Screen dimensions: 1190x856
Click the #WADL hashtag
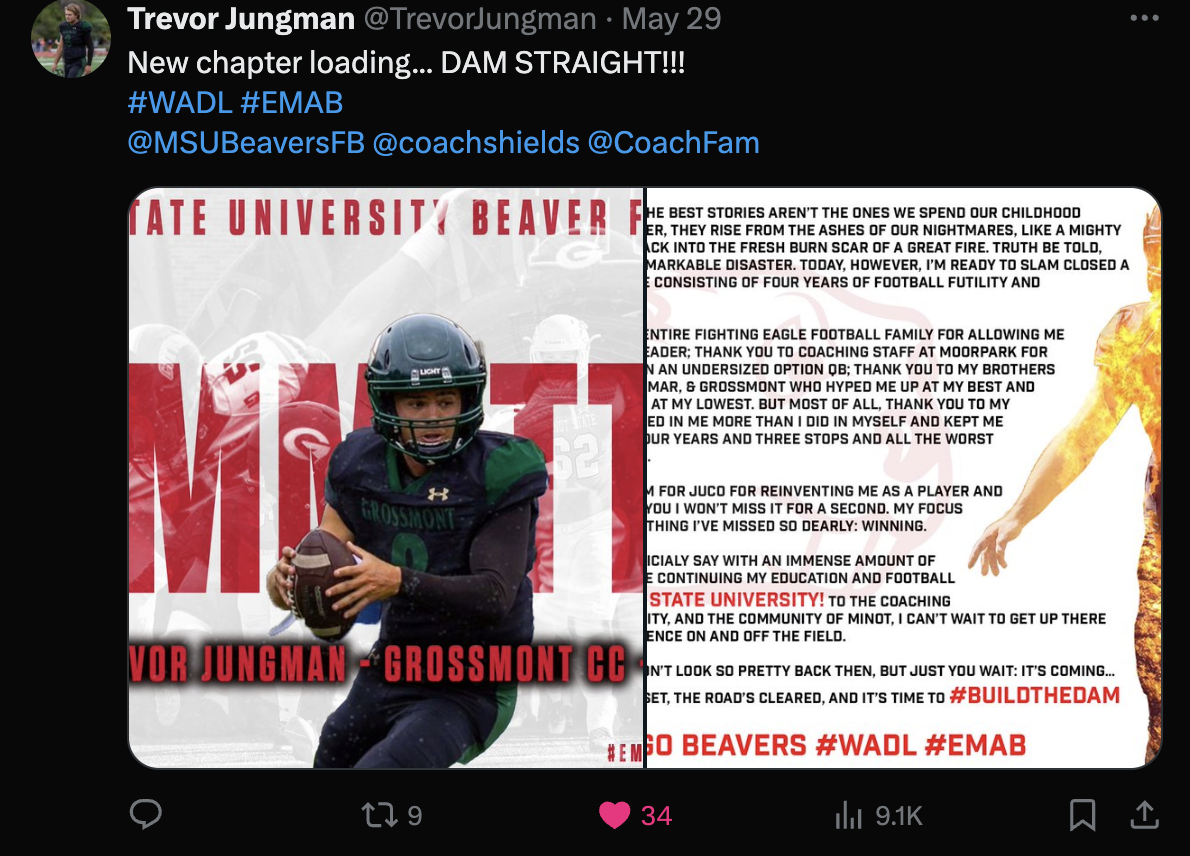click(180, 102)
